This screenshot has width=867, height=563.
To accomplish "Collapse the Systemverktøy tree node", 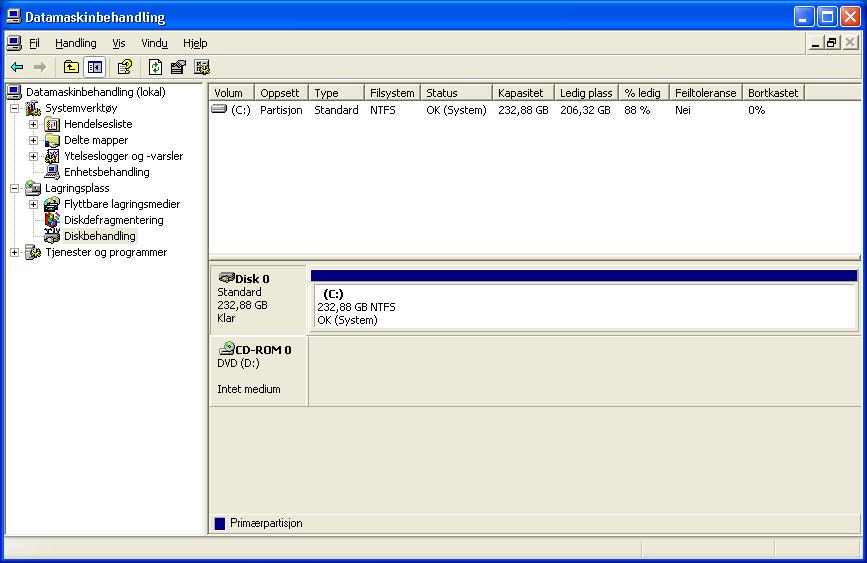I will coord(15,108).
